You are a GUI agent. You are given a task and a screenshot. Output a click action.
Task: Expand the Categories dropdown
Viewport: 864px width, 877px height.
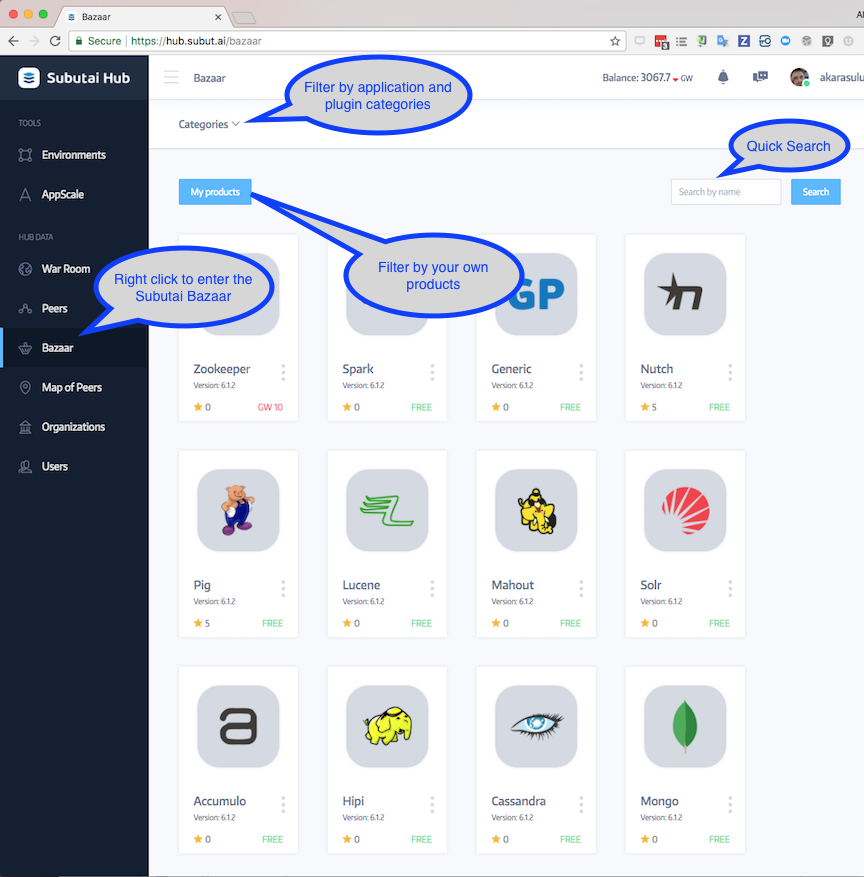[209, 124]
